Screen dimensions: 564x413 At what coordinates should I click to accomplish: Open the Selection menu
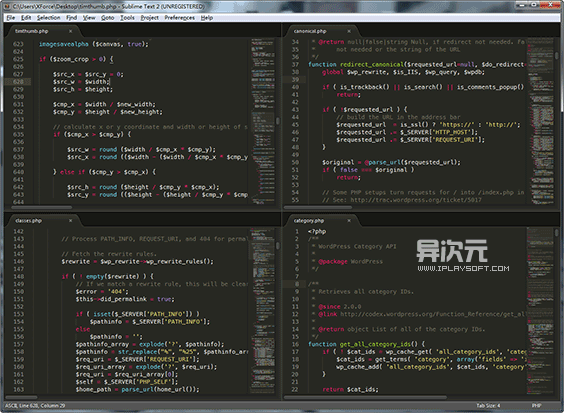point(49,18)
